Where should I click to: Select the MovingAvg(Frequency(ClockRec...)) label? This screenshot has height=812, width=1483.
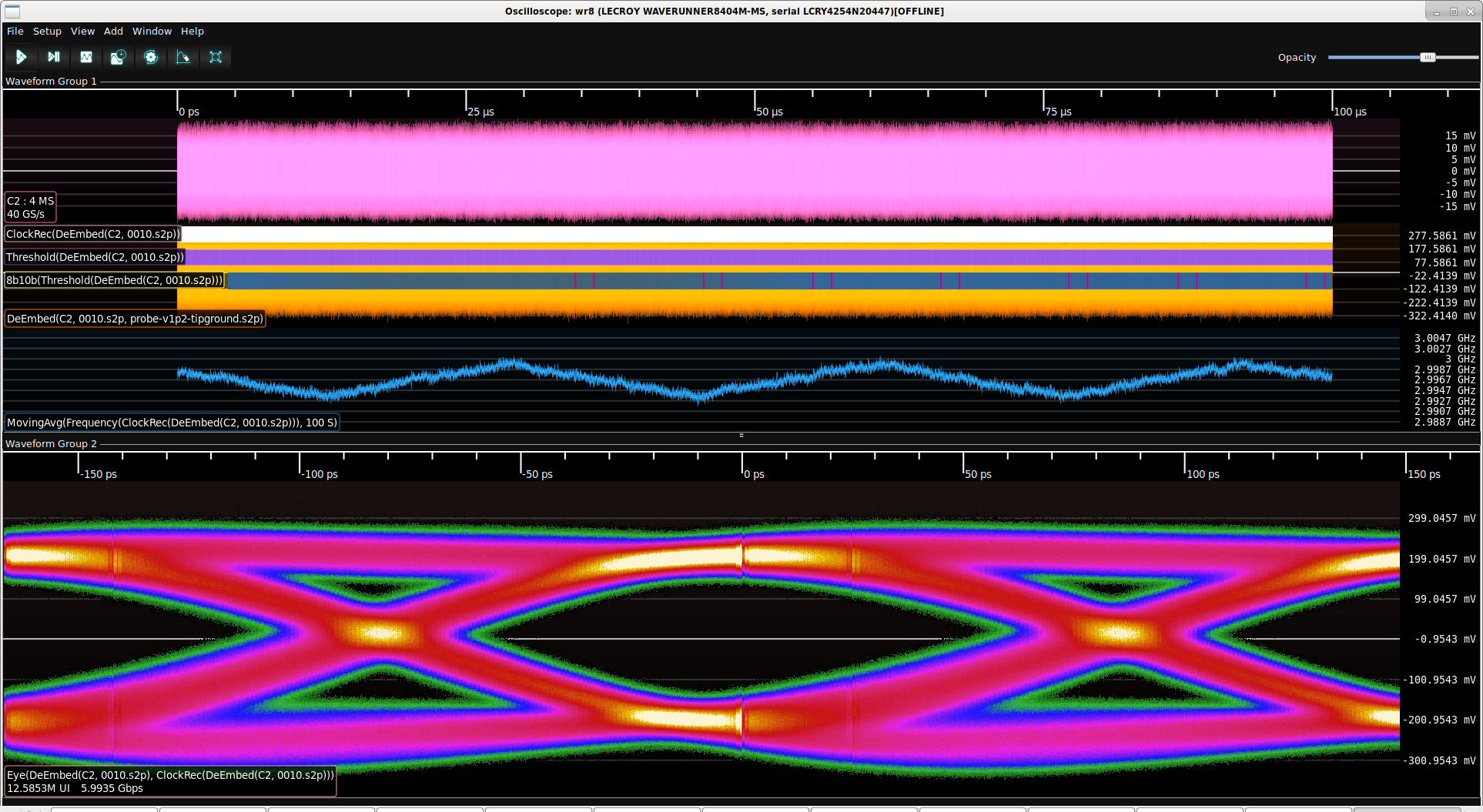[172, 423]
